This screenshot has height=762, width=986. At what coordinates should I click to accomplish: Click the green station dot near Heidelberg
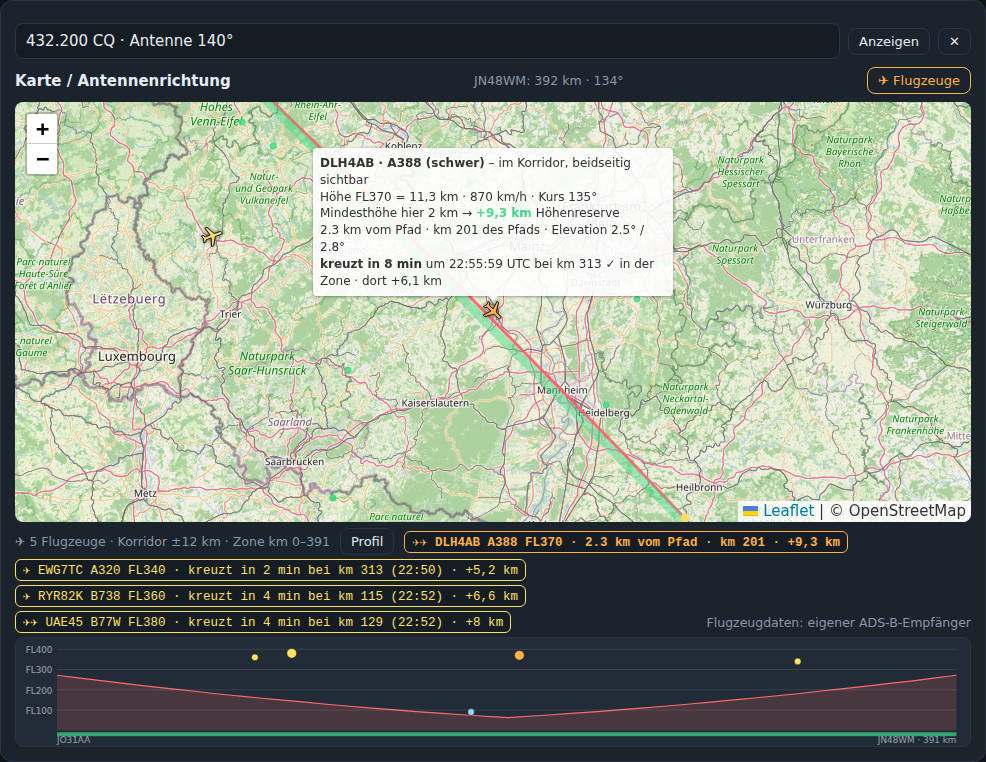pyautogui.click(x=606, y=405)
